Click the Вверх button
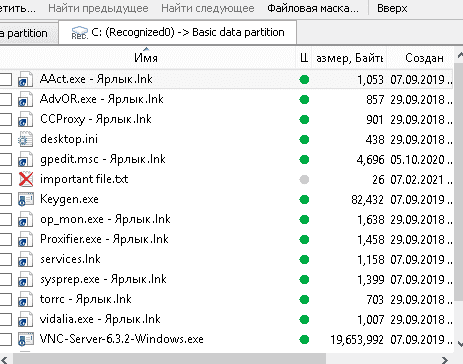This screenshot has height=364, width=463. click(x=392, y=8)
